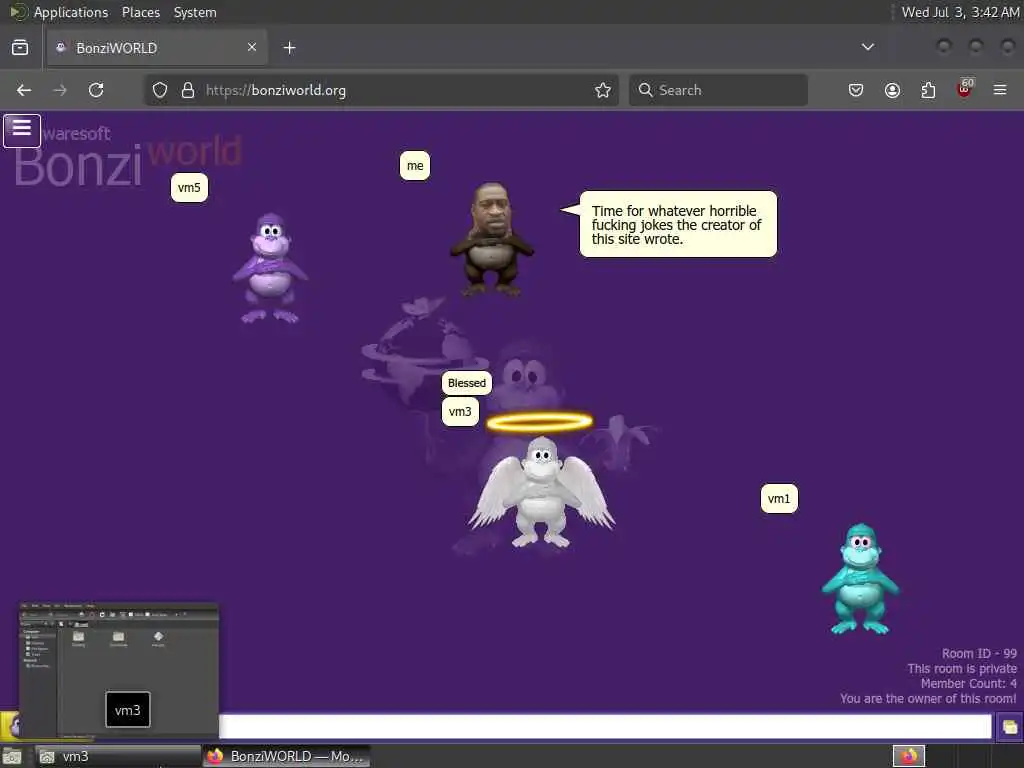This screenshot has width=1024, height=768.
Task: Reload the bonziworld.org page
Action: point(96,90)
